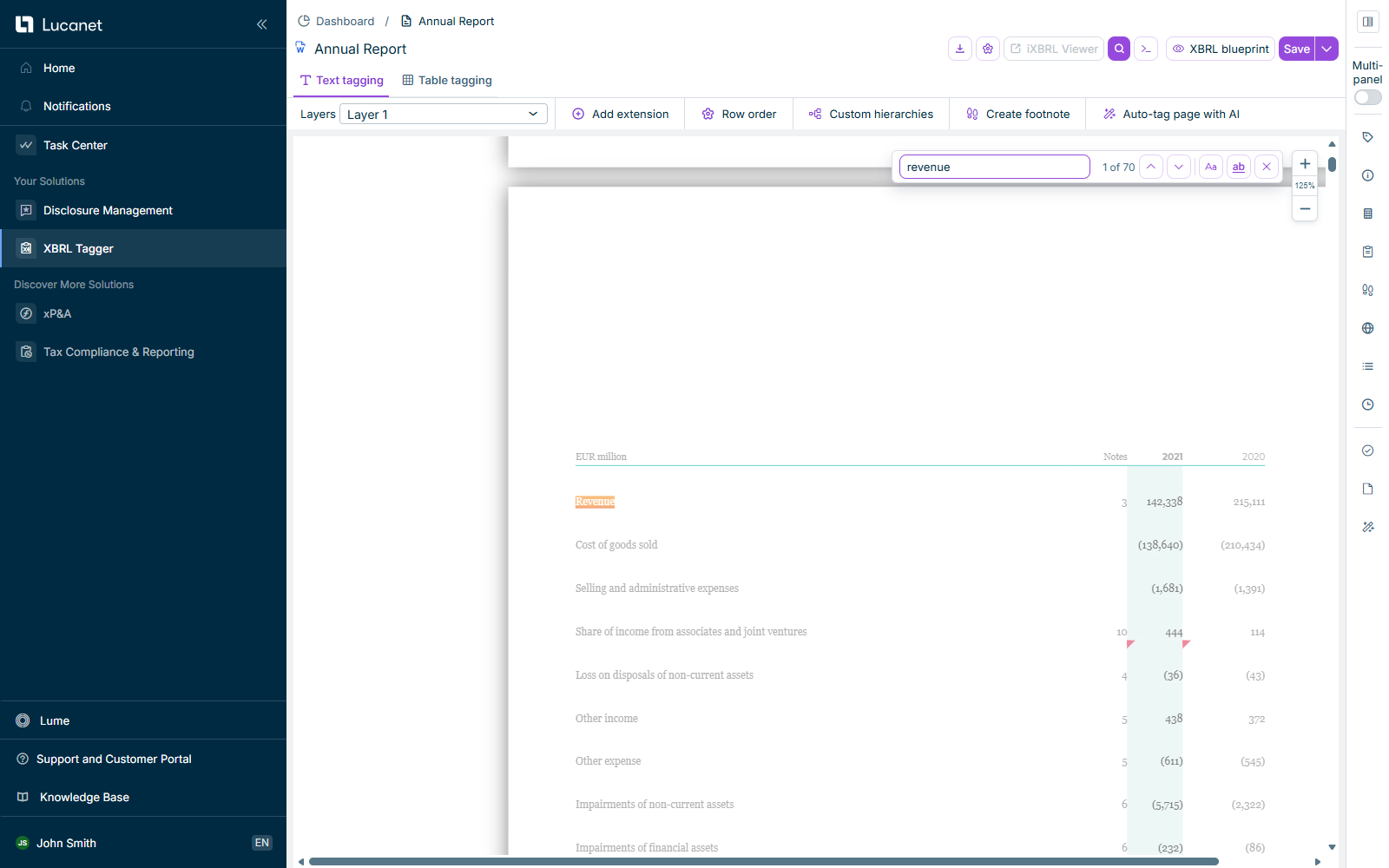Open the Layers dropdown showing Layer 1

pyautogui.click(x=443, y=114)
